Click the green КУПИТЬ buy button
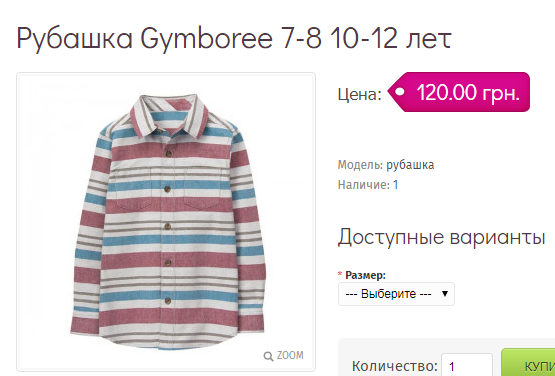The height and width of the screenshot is (376, 555). (x=528, y=364)
